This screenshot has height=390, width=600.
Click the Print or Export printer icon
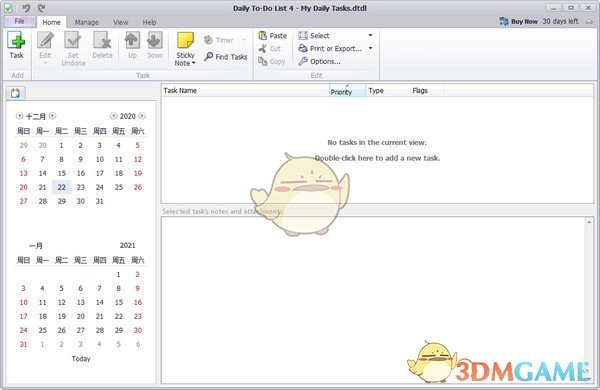pos(303,48)
